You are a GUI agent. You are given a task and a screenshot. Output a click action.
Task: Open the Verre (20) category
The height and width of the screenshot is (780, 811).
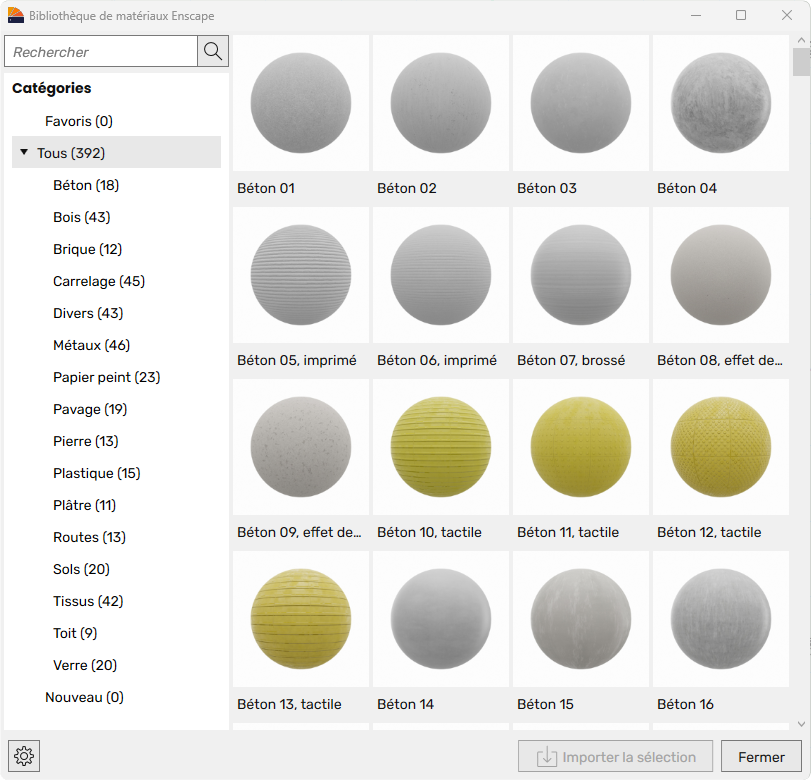85,666
